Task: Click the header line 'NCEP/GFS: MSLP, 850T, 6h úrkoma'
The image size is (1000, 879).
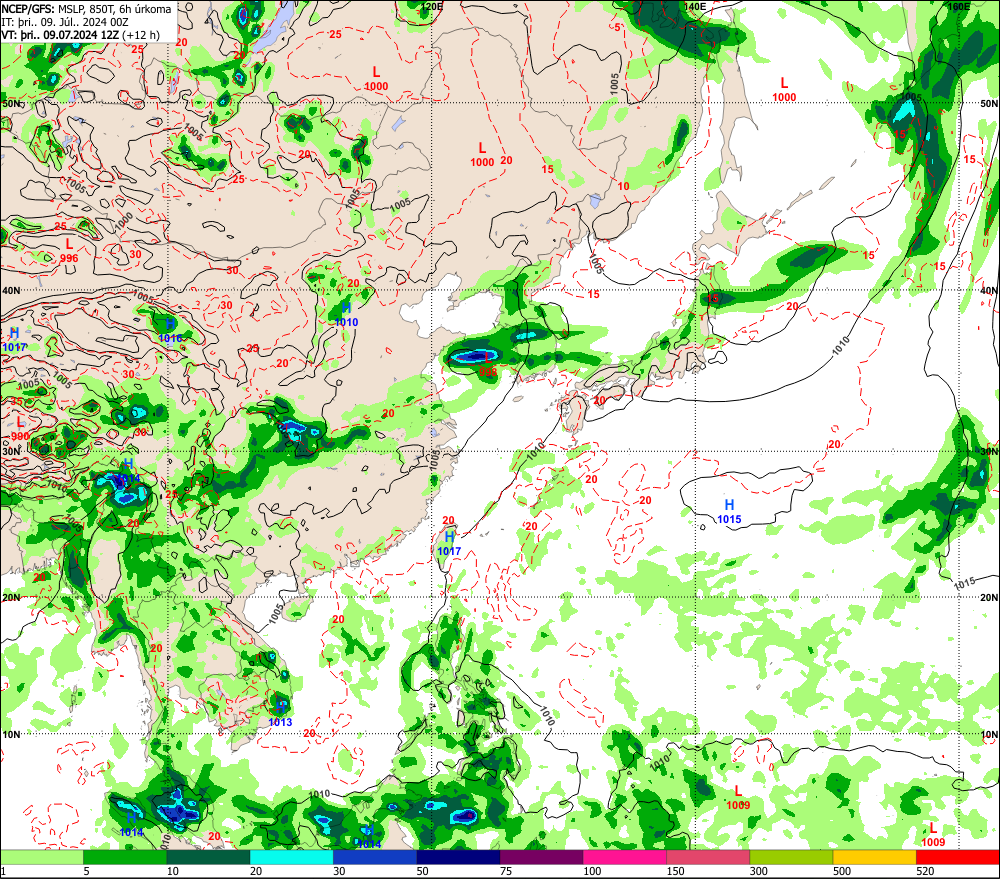Action: (87, 9)
